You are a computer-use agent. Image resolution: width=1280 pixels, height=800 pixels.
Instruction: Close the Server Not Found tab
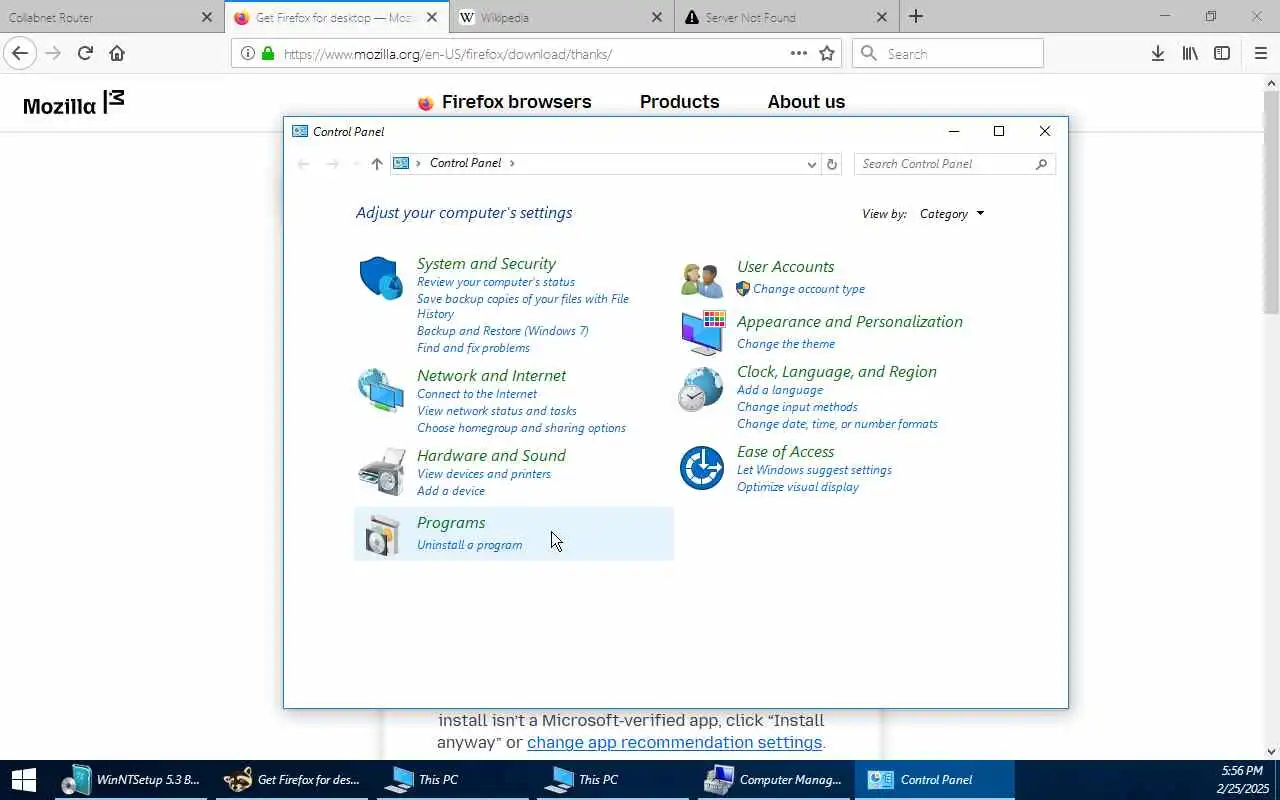coord(881,17)
